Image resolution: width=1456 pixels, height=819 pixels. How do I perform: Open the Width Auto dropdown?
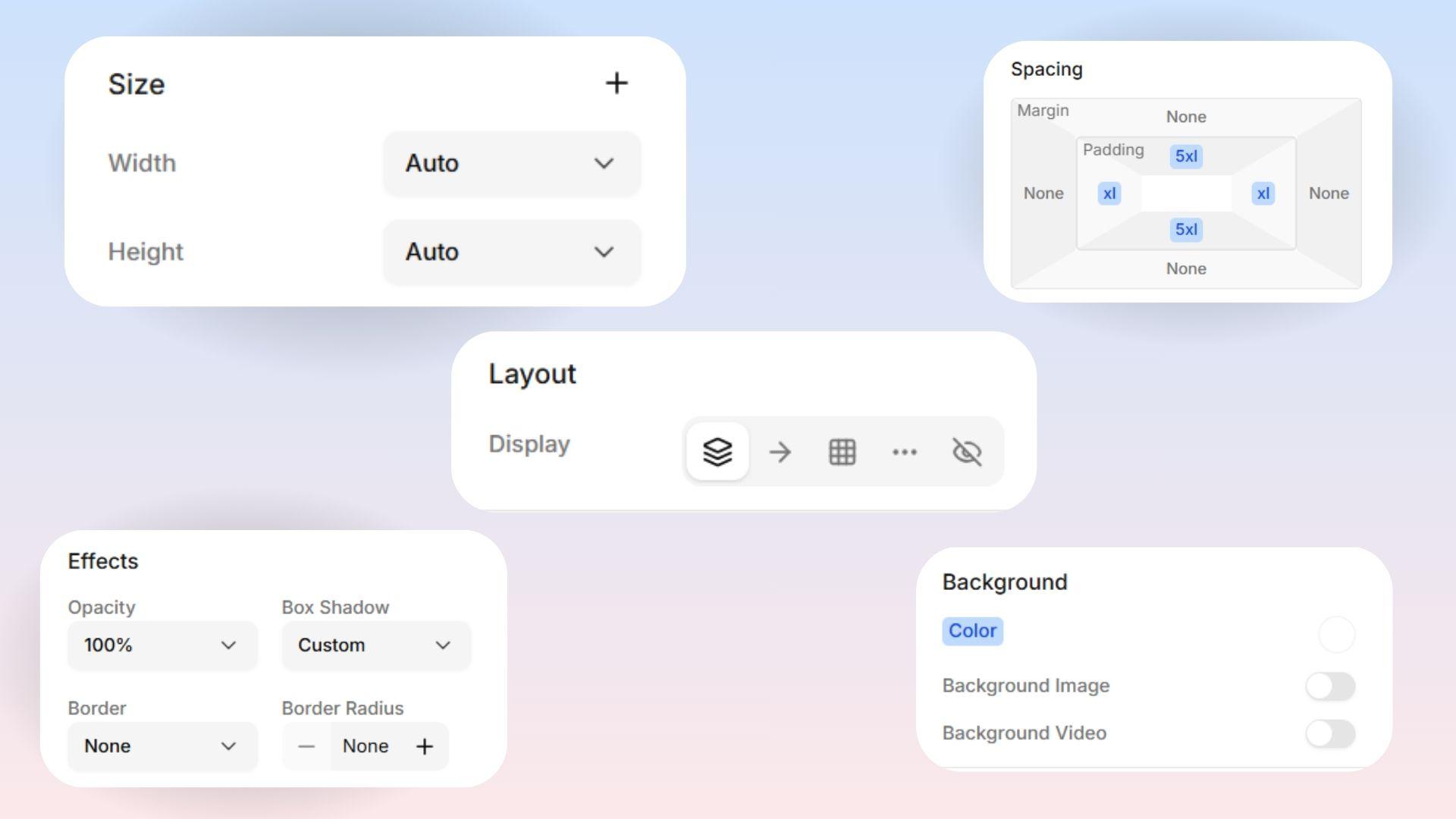[512, 163]
